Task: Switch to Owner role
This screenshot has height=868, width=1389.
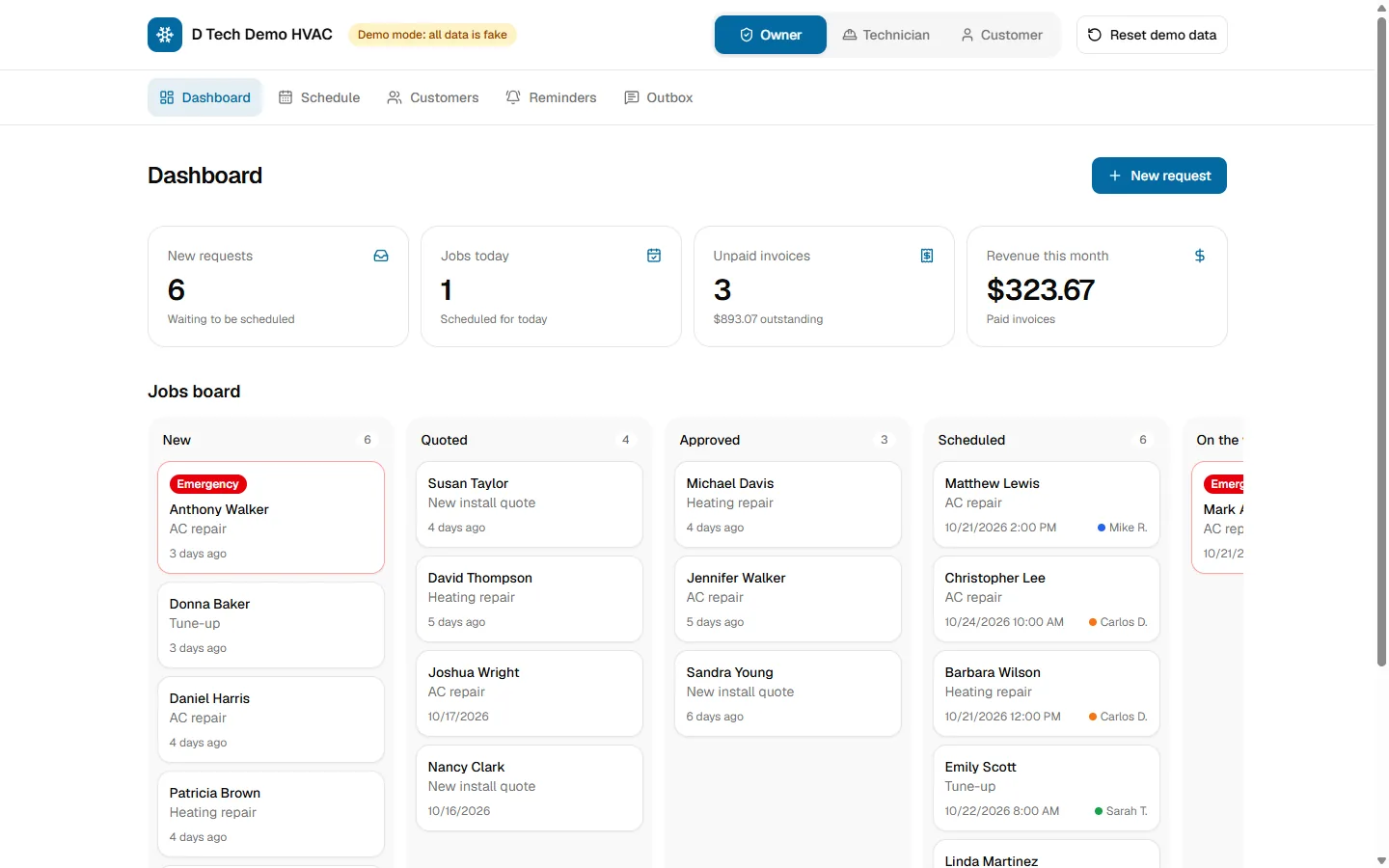Action: point(771,35)
